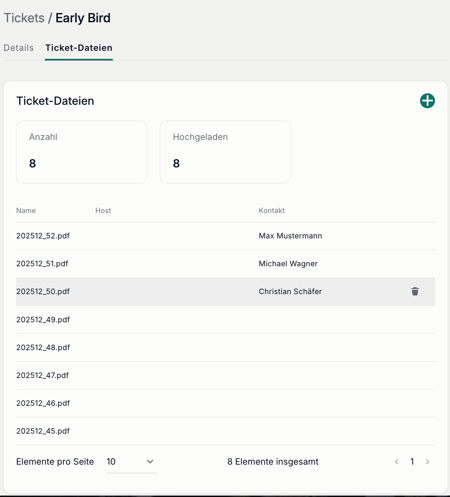The height and width of the screenshot is (497, 450).
Task: Open file 202512_45.pdf
Action: pyautogui.click(x=225, y=431)
